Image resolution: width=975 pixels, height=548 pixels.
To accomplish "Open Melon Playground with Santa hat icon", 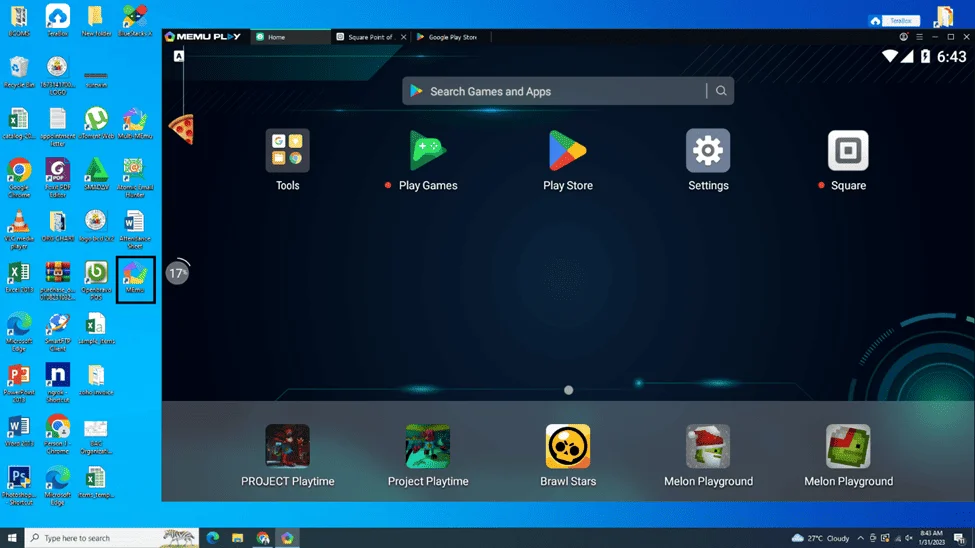I will tap(708, 446).
